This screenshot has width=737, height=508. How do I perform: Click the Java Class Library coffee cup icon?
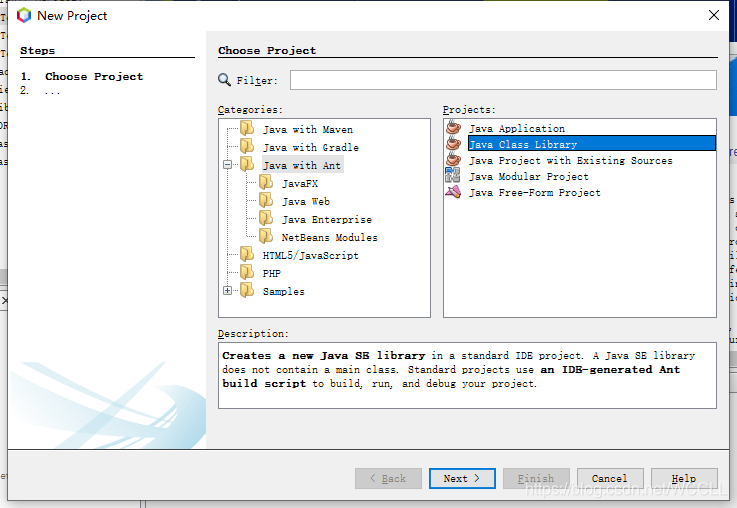pos(454,143)
